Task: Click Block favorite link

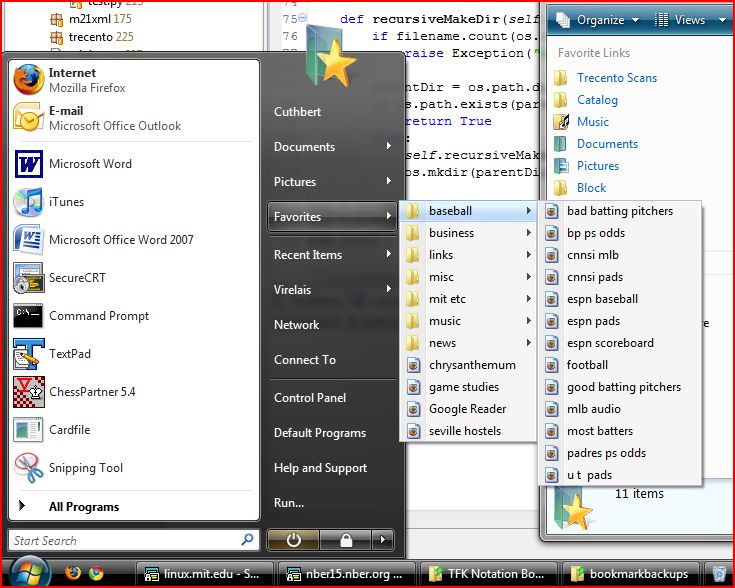Action: (x=592, y=188)
